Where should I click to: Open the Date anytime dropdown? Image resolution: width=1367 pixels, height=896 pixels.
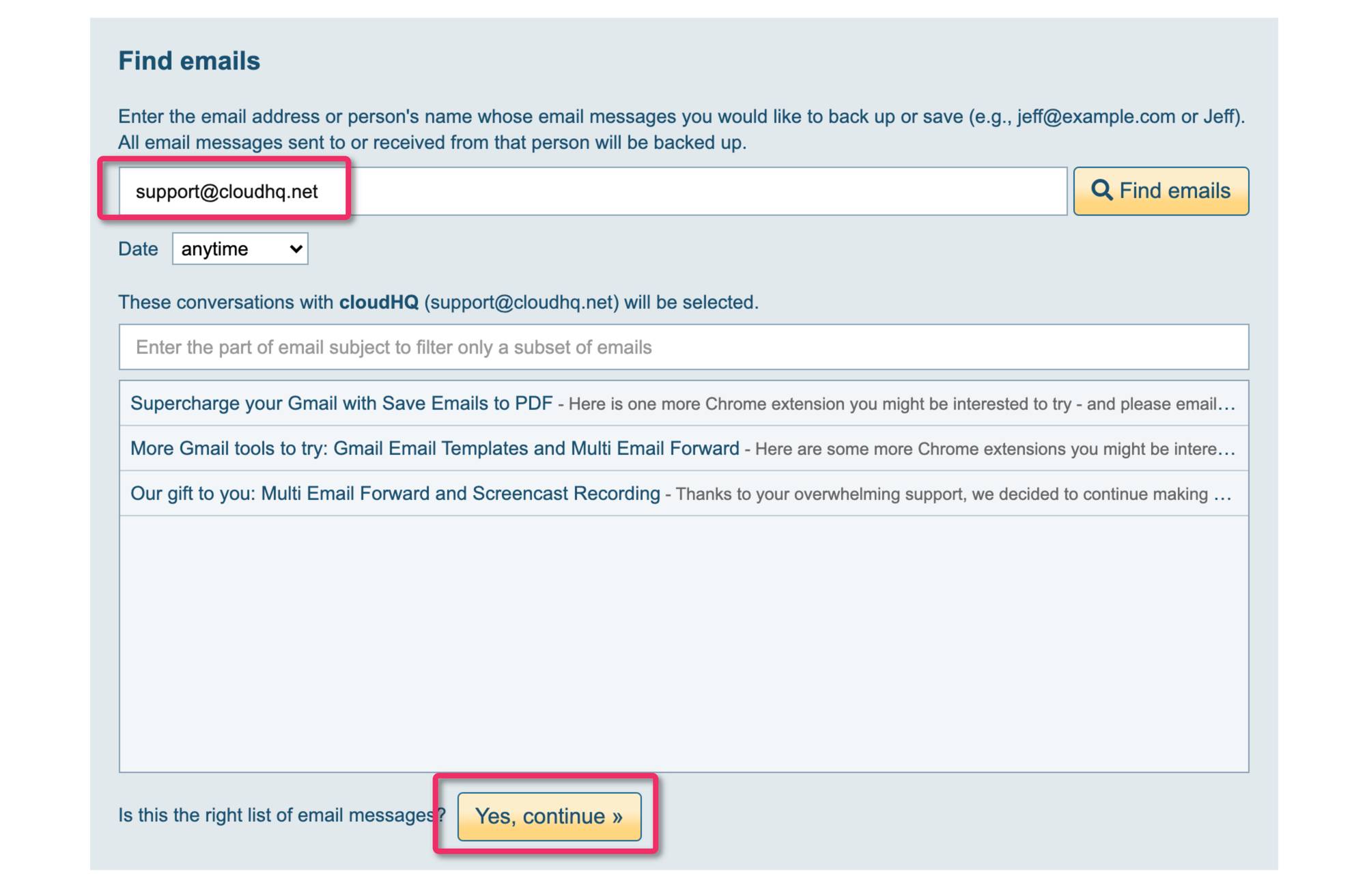[x=240, y=249]
